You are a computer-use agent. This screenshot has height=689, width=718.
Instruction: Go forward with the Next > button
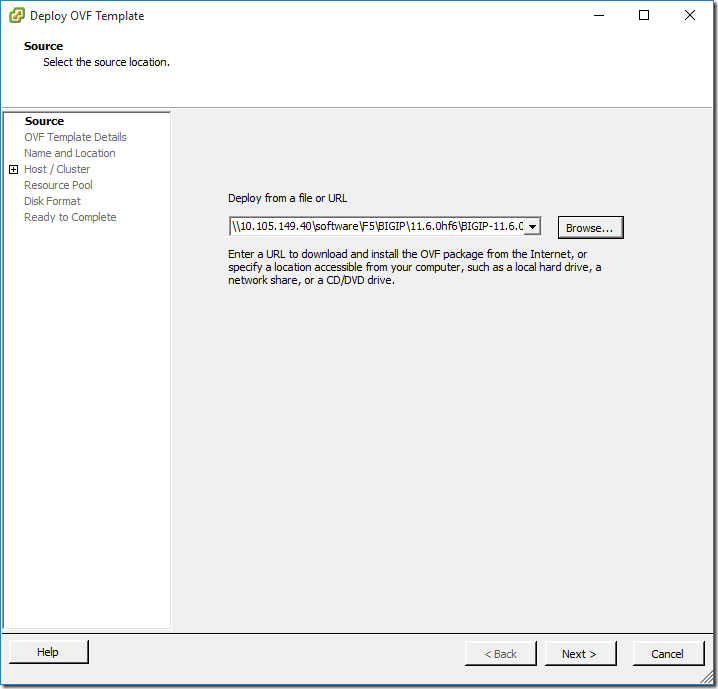(580, 654)
